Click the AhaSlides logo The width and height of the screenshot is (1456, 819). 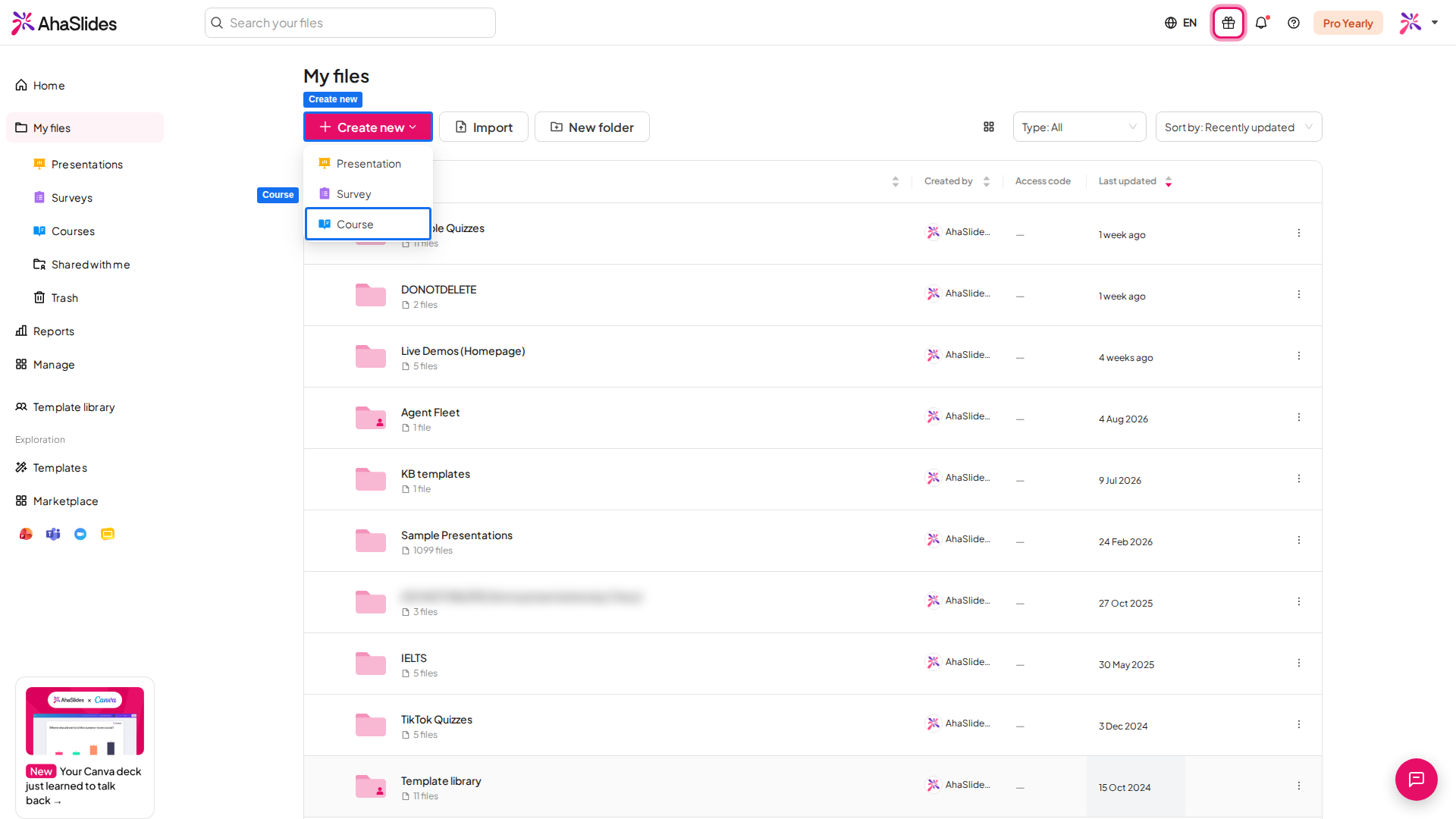[64, 23]
